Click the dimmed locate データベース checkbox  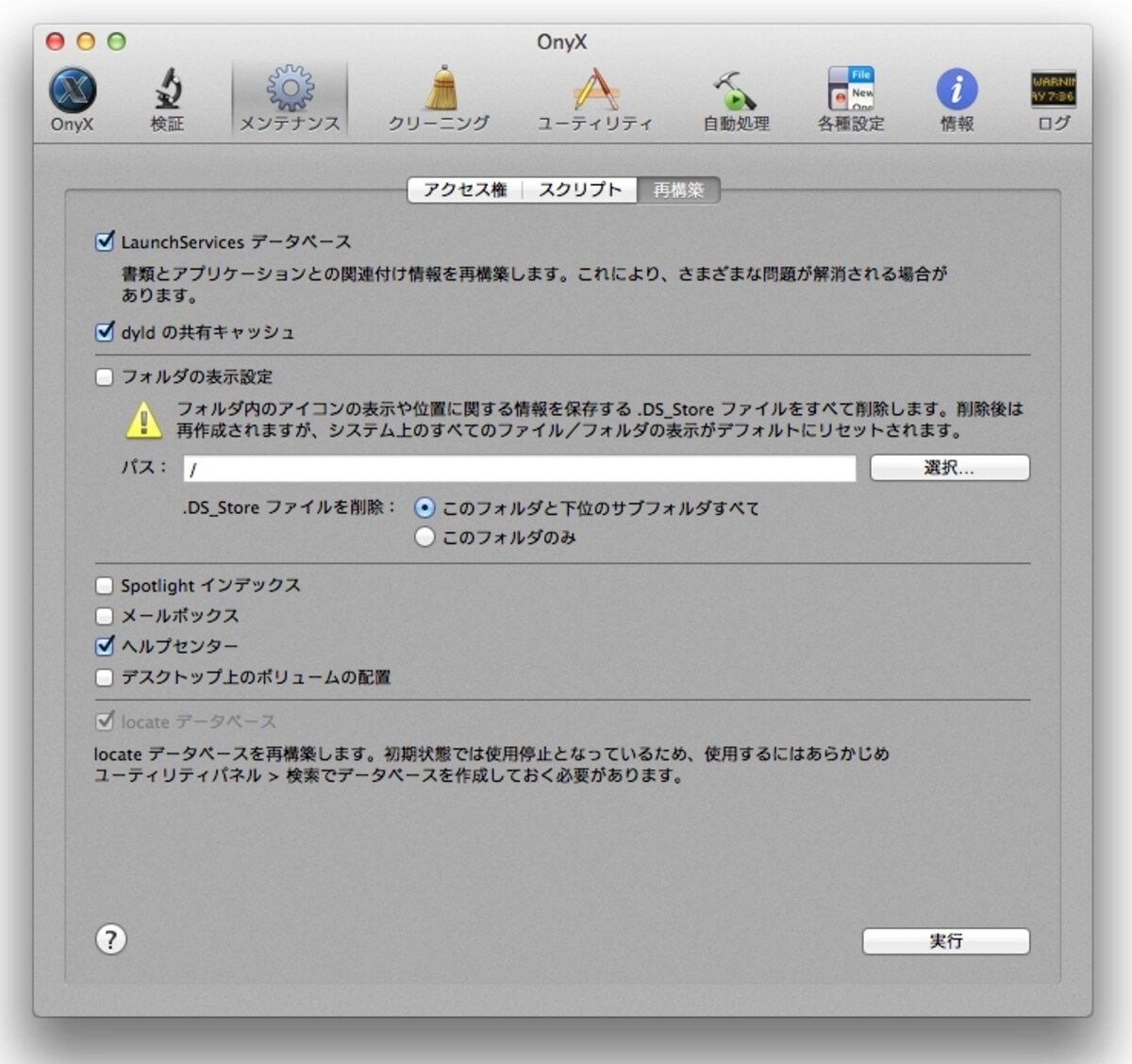(105, 722)
